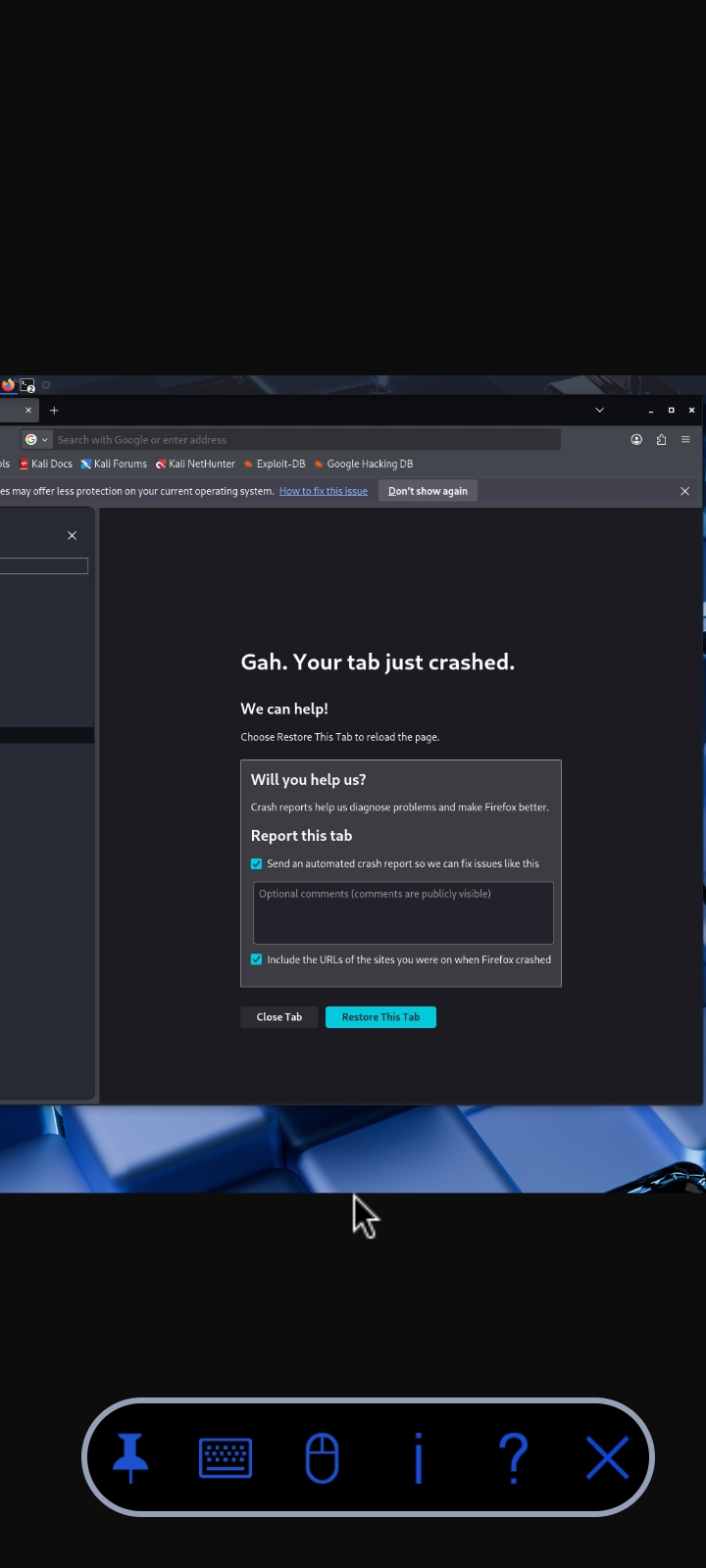Viewport: 706px width, 1568px height.
Task: Click the Close Tab button
Action: coord(279,1017)
